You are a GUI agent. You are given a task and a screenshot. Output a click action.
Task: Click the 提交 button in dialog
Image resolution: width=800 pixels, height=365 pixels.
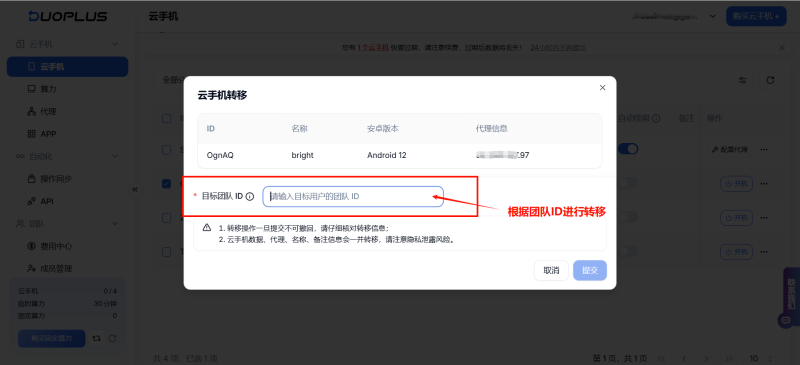[x=590, y=271]
